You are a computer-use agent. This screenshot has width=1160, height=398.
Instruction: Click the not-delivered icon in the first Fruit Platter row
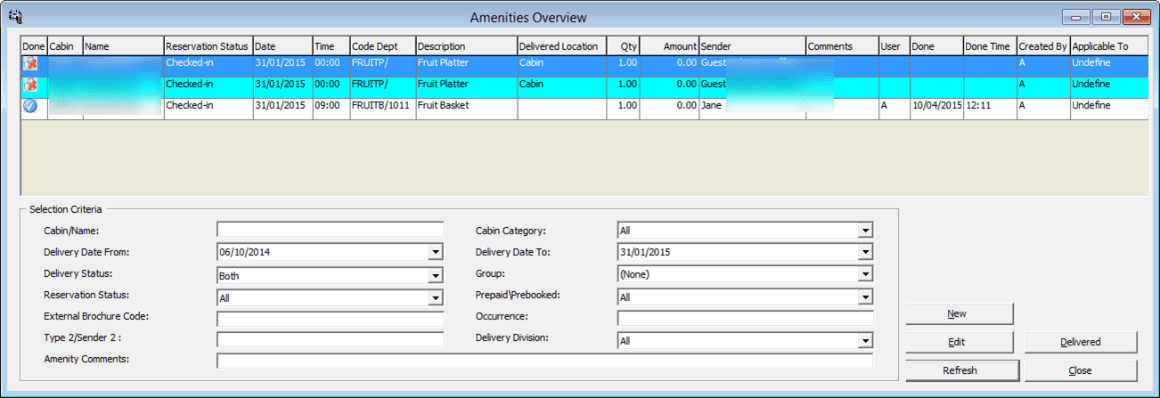coord(29,63)
